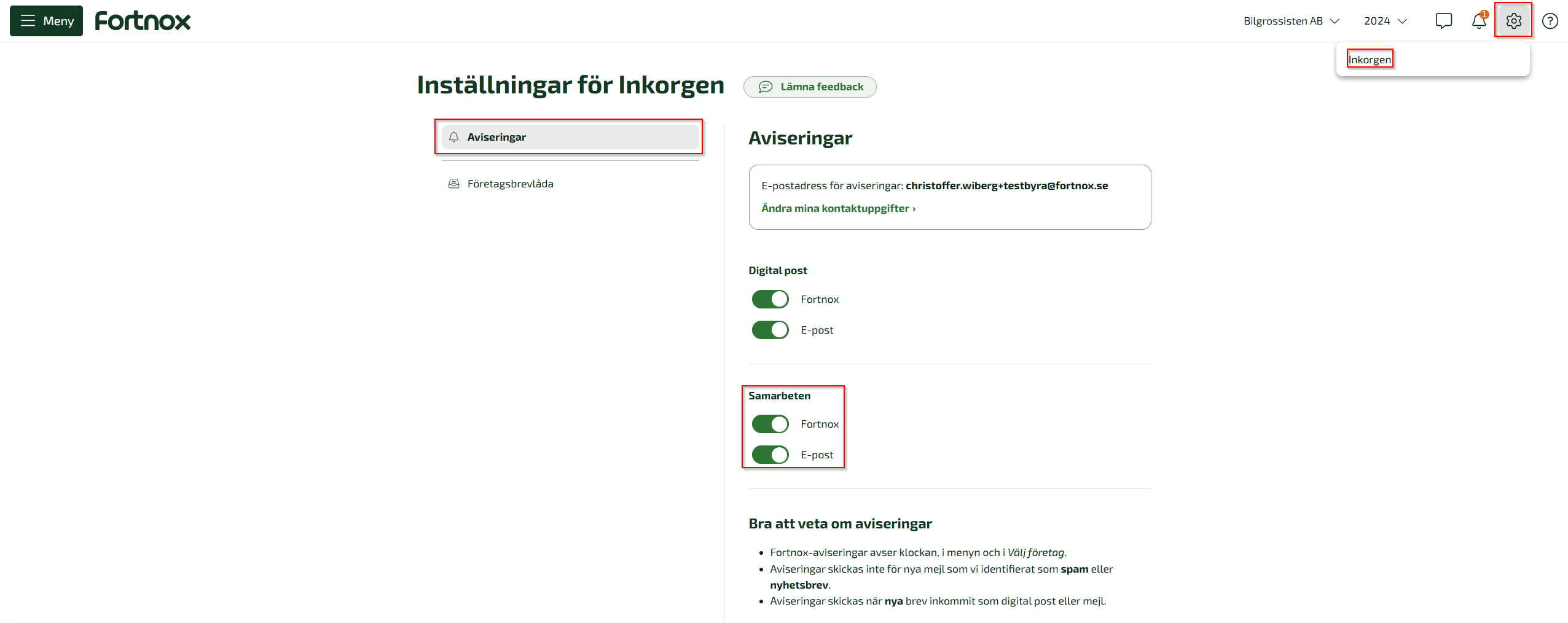Image resolution: width=1568 pixels, height=623 pixels.
Task: Switch to the Företagsbrevlåda section
Action: 511,183
